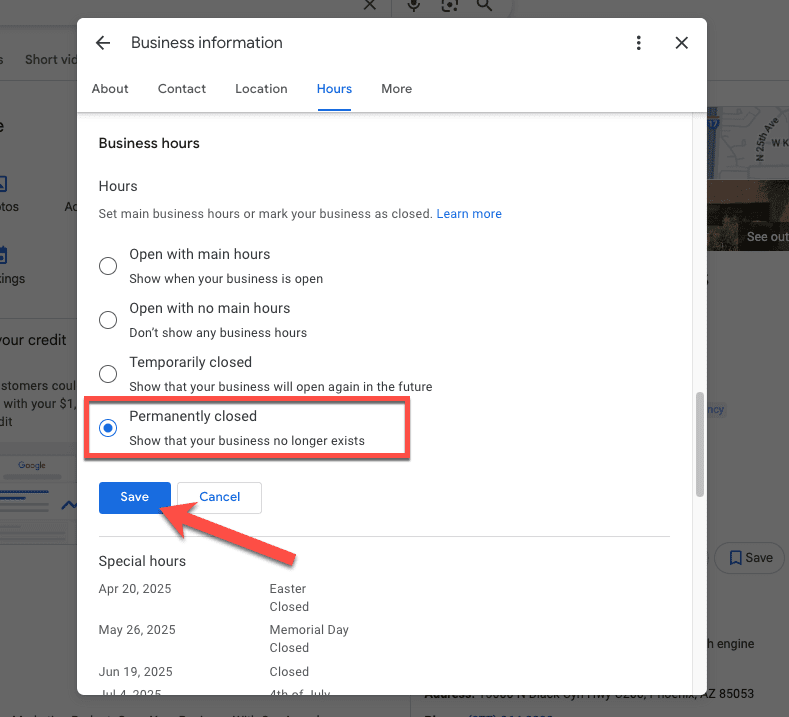Select the Permanently closed radio button
The image size is (789, 717).
click(x=108, y=428)
